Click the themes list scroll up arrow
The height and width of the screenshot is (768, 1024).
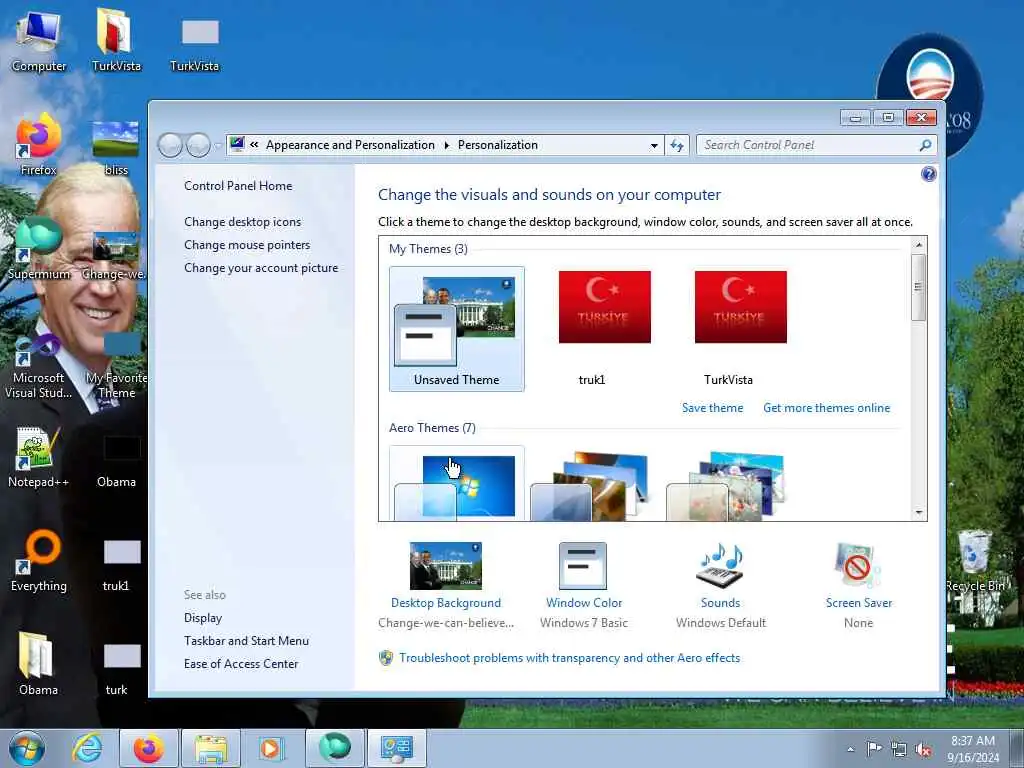[x=918, y=245]
